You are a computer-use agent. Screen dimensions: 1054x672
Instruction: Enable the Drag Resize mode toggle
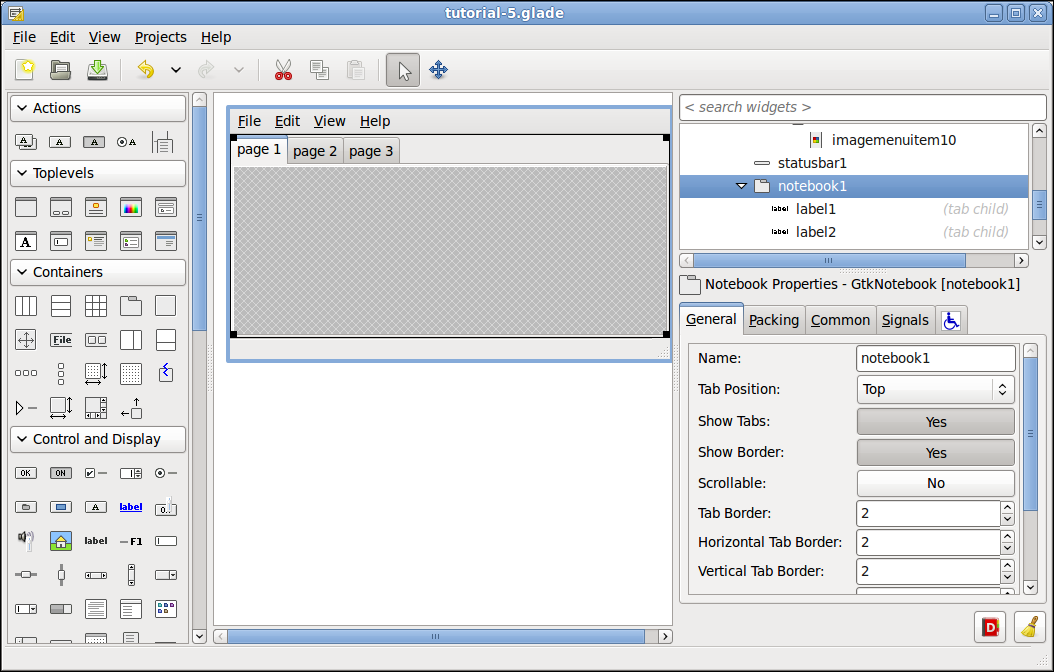point(438,70)
